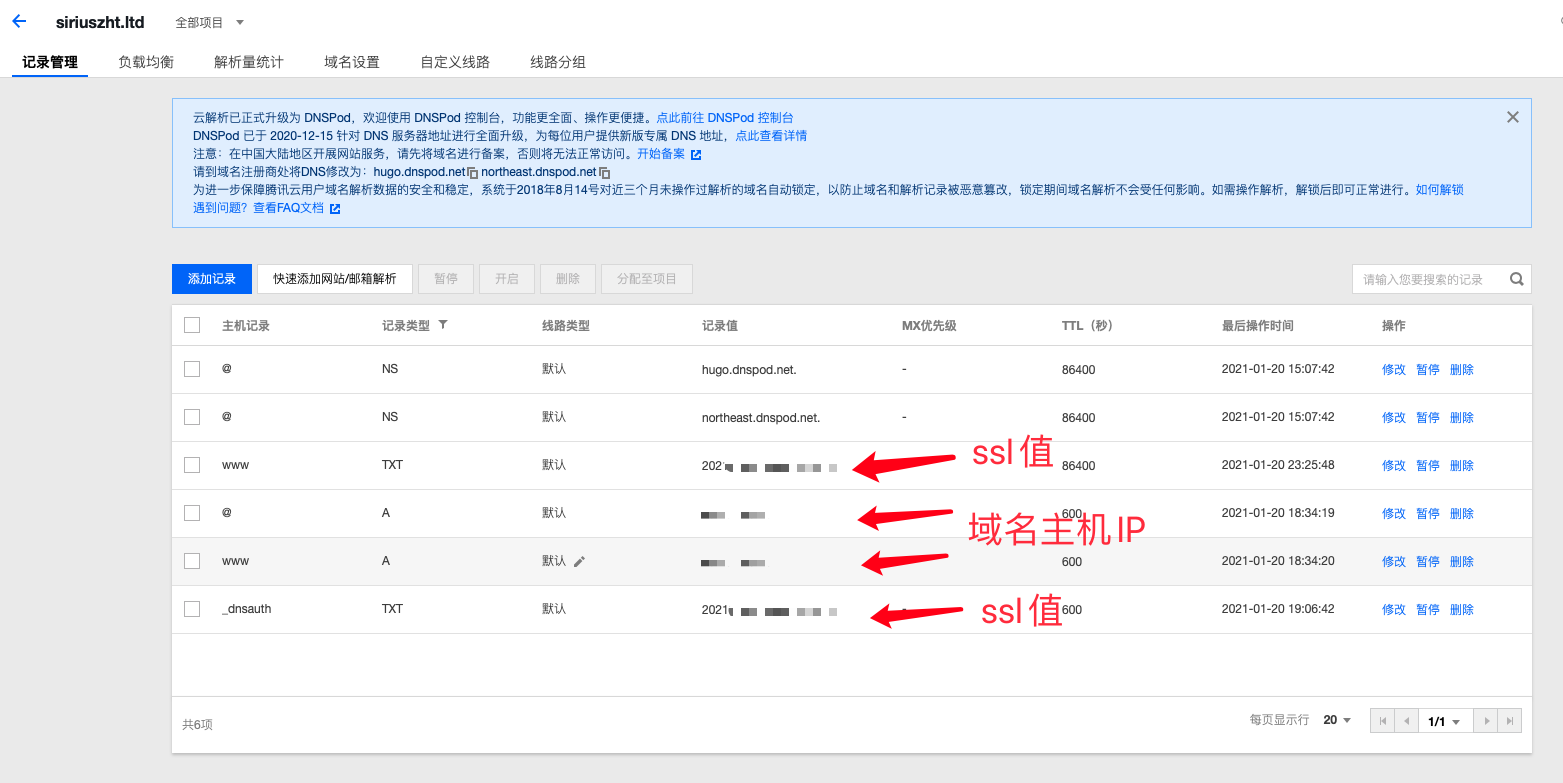Click the 开始备案 link
The width and height of the screenshot is (1563, 783).
pyautogui.click(x=661, y=154)
